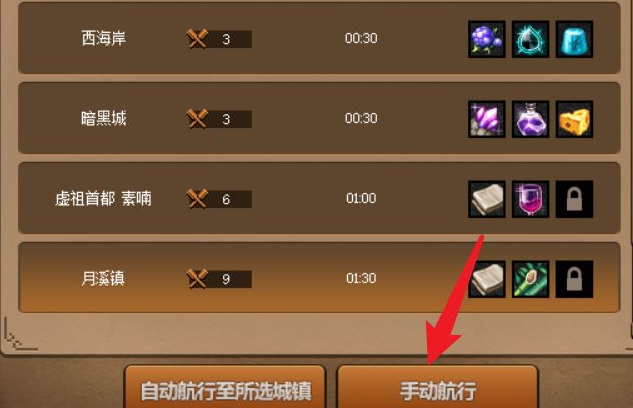This screenshot has height=408, width=633.
Task: Click the cloth icon in 月溪镇 row
Action: click(486, 279)
